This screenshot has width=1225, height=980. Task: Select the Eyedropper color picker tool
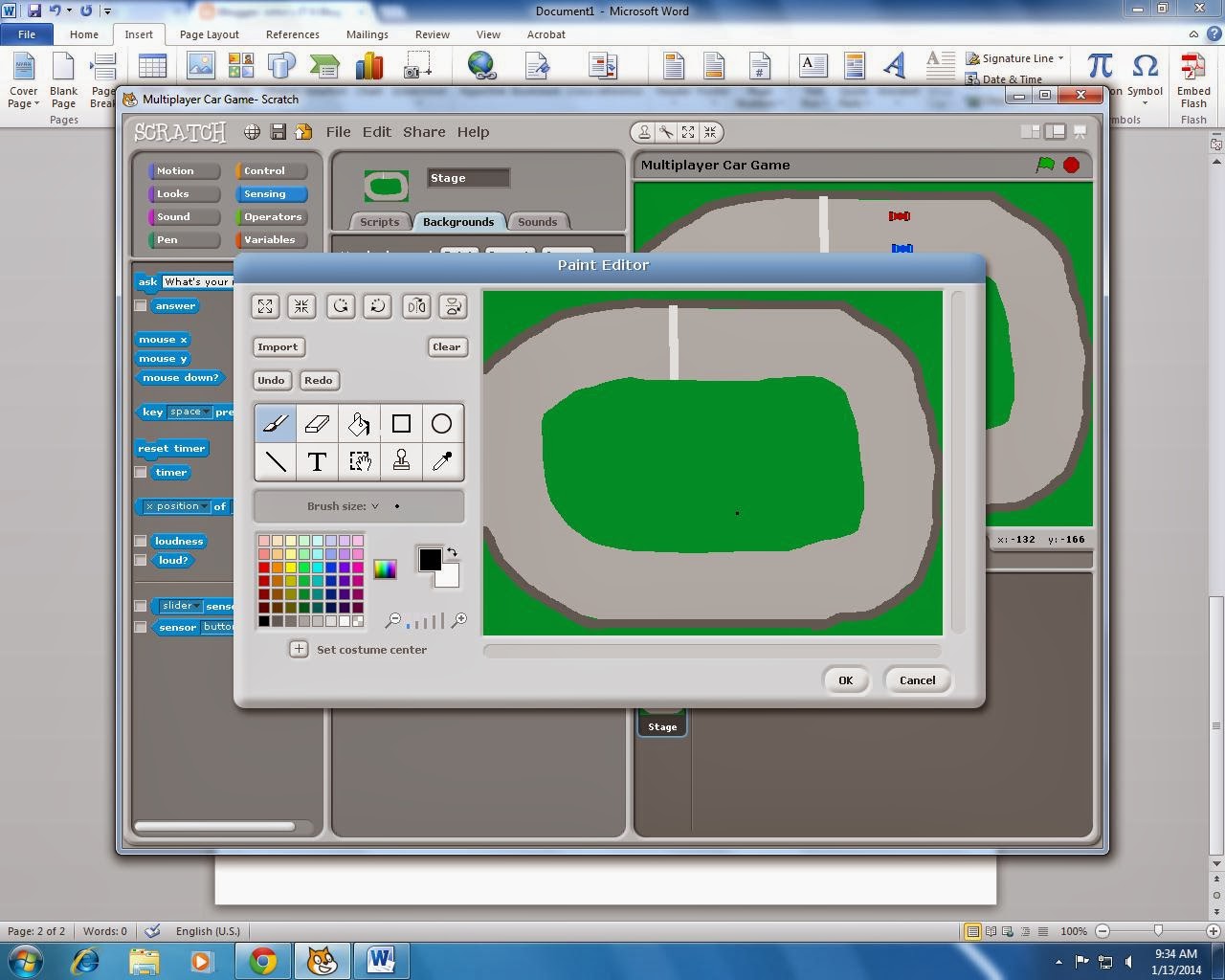[441, 461]
